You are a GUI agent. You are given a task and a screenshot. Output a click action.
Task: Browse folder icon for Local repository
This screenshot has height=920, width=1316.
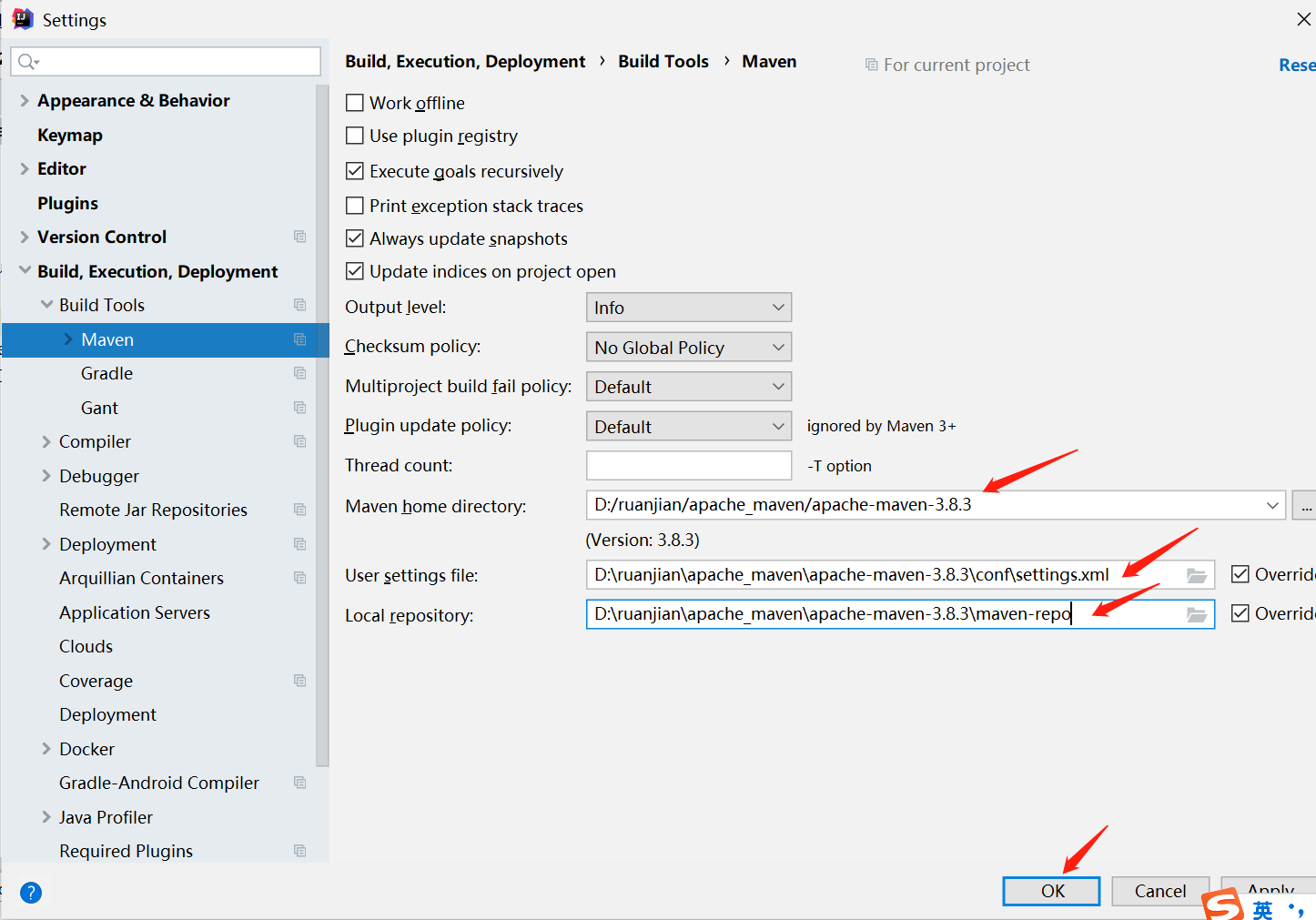pyautogui.click(x=1197, y=615)
